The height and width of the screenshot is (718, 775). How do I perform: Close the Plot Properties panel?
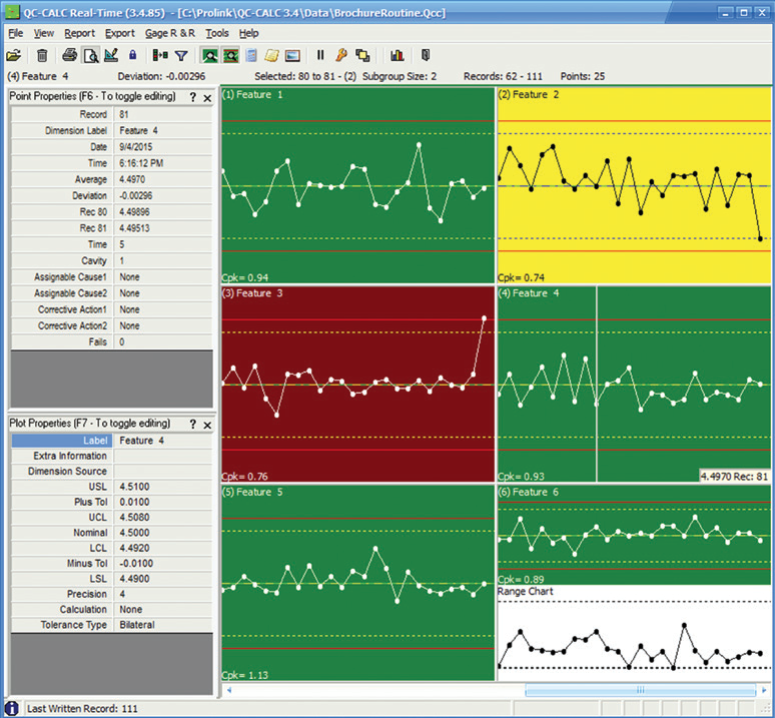click(208, 424)
